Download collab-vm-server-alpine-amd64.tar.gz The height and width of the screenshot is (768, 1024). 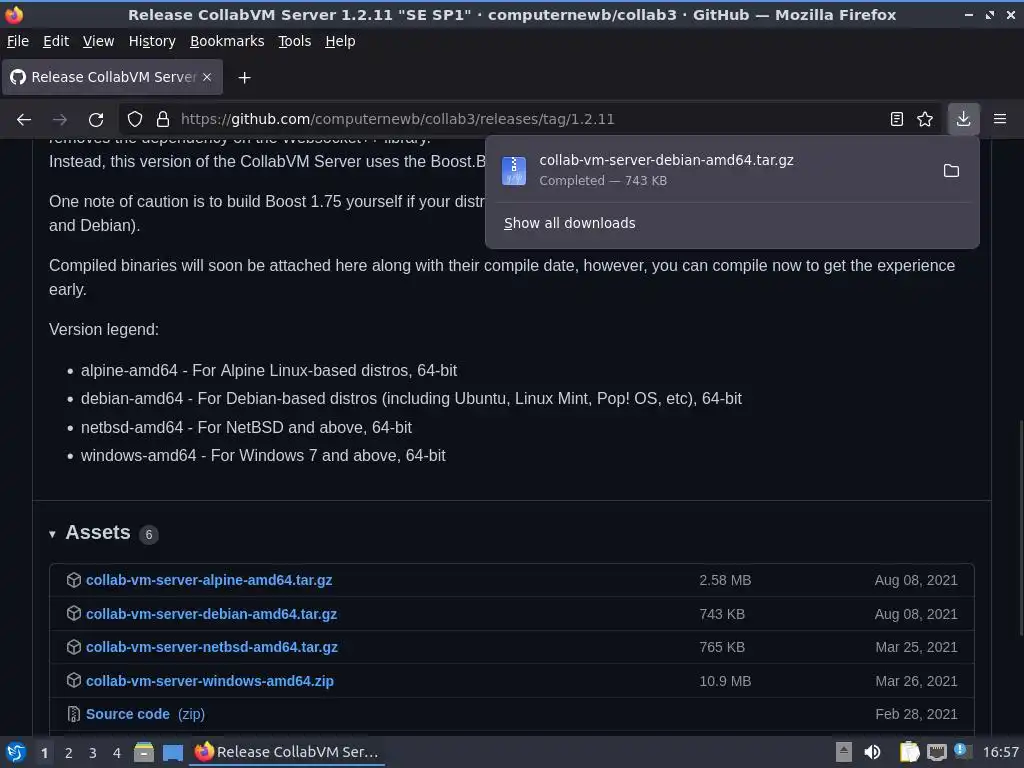pyautogui.click(x=209, y=580)
